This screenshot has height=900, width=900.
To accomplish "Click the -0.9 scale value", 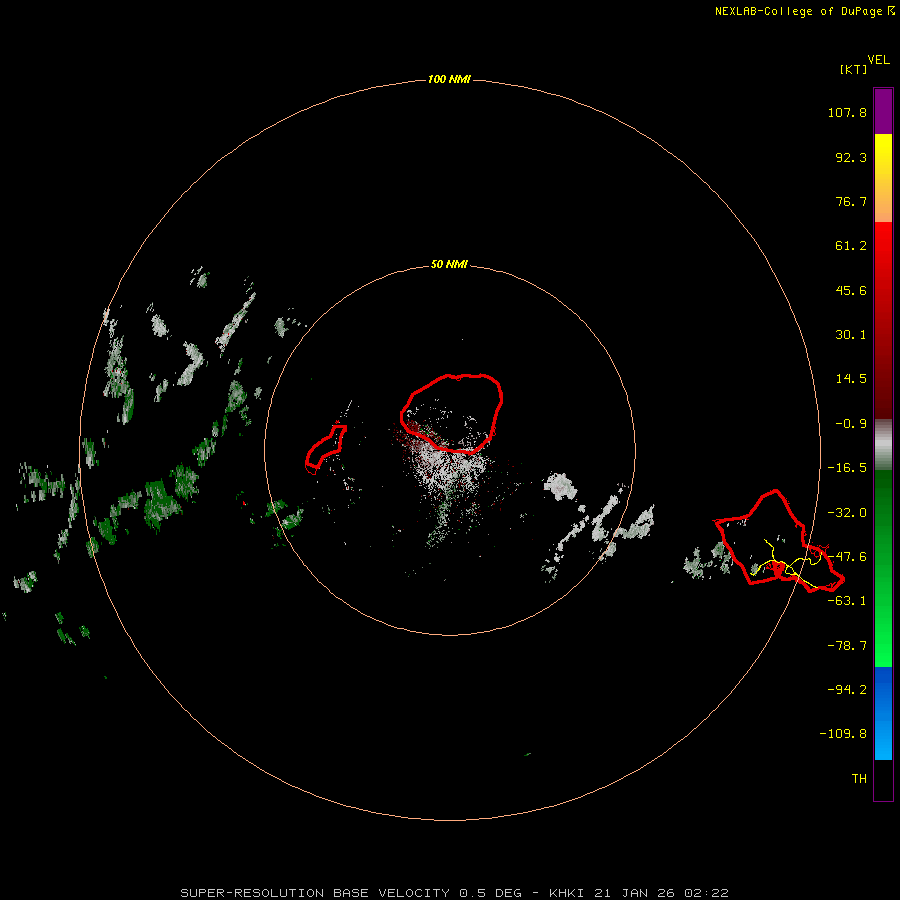I will [851, 424].
